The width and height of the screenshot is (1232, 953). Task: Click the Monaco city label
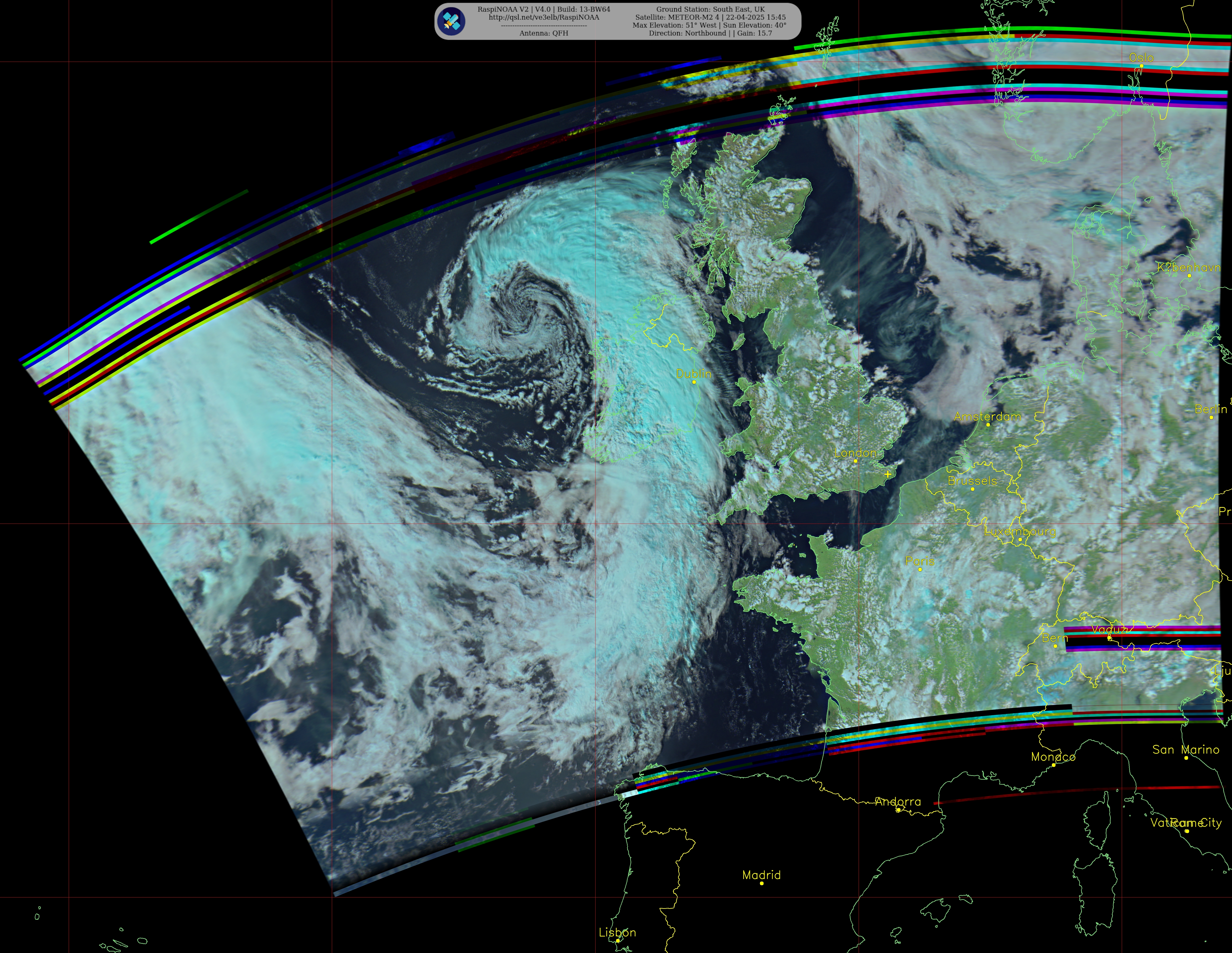(1053, 757)
